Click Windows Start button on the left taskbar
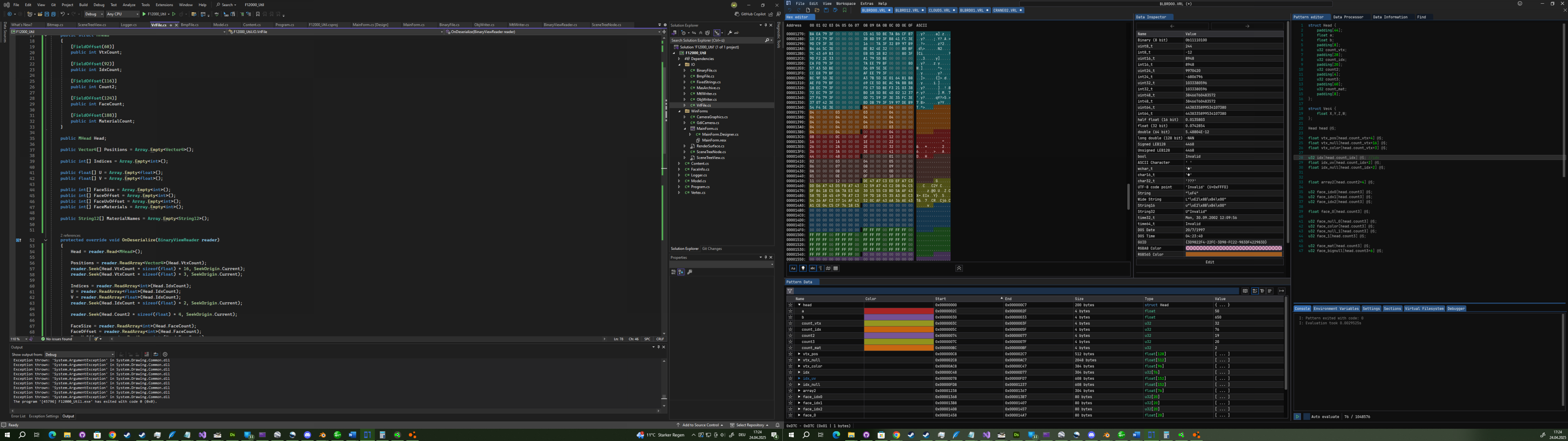The height and width of the screenshot is (441, 1568). point(7,435)
